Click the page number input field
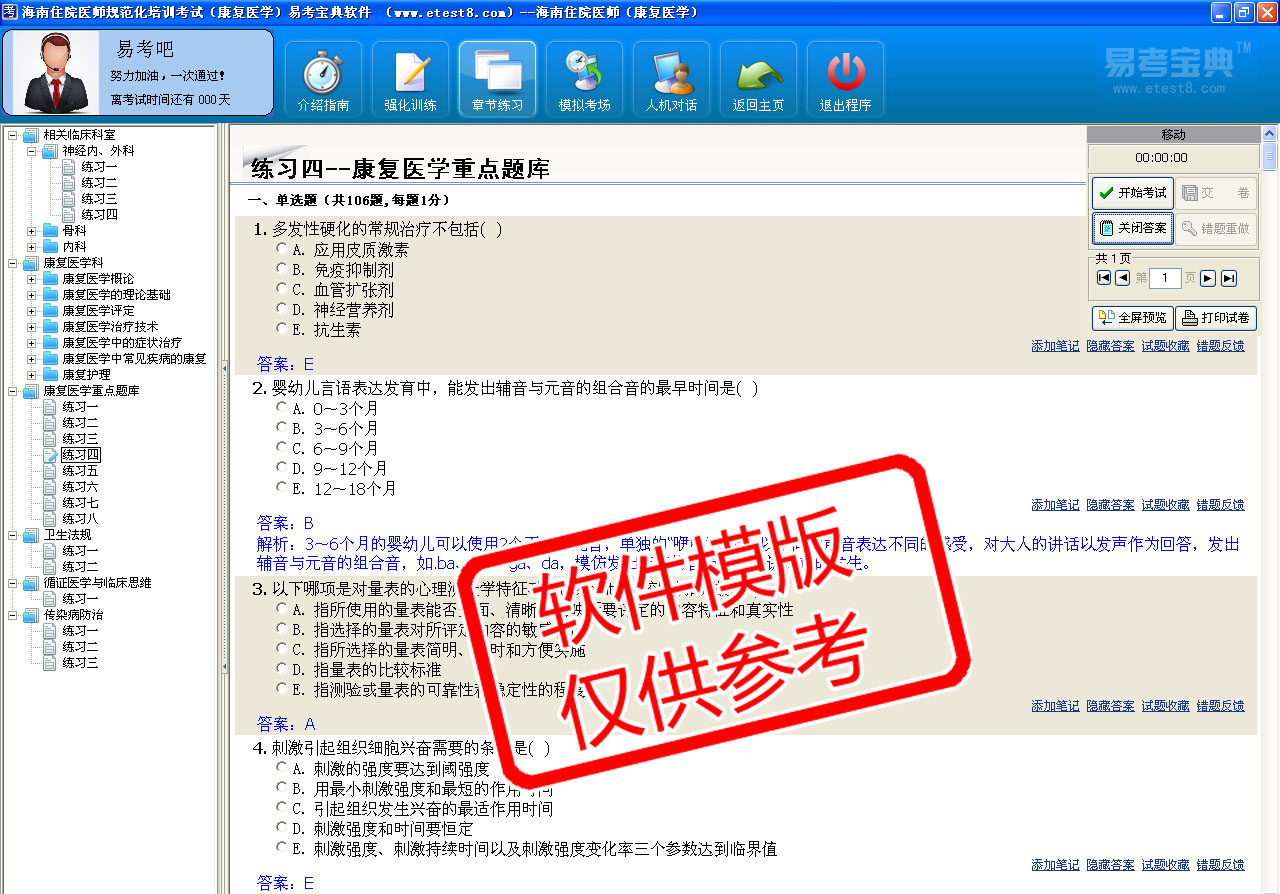The height and width of the screenshot is (894, 1280). coord(1165,278)
